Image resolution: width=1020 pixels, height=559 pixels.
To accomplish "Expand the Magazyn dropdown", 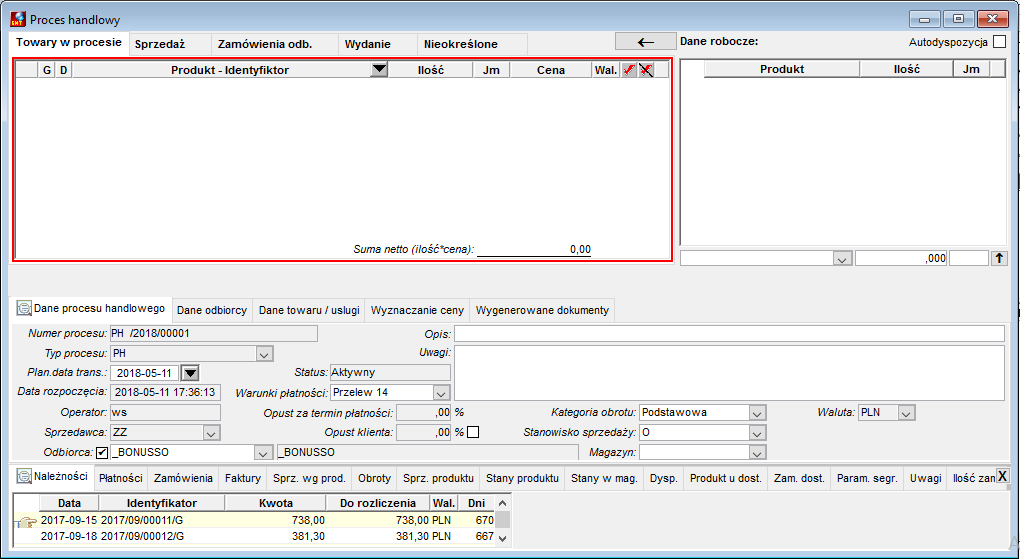I will pos(757,453).
